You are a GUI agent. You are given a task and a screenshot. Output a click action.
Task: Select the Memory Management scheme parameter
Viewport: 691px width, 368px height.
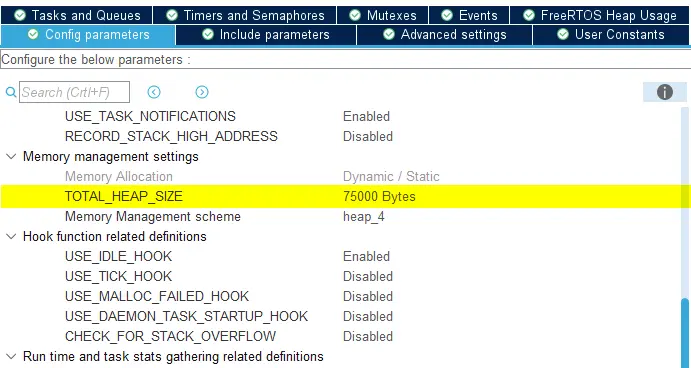[153, 216]
